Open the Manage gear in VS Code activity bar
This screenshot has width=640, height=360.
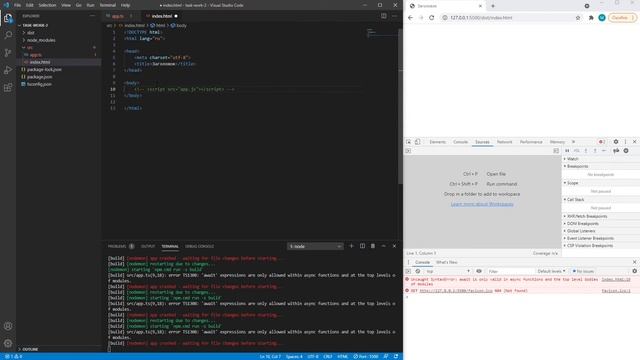tap(8, 343)
